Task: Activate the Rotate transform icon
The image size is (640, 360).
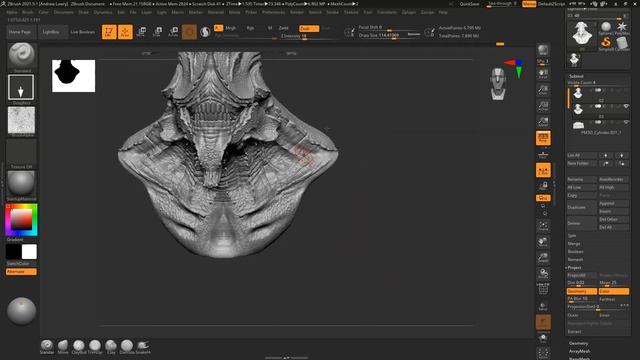Action: [173, 32]
